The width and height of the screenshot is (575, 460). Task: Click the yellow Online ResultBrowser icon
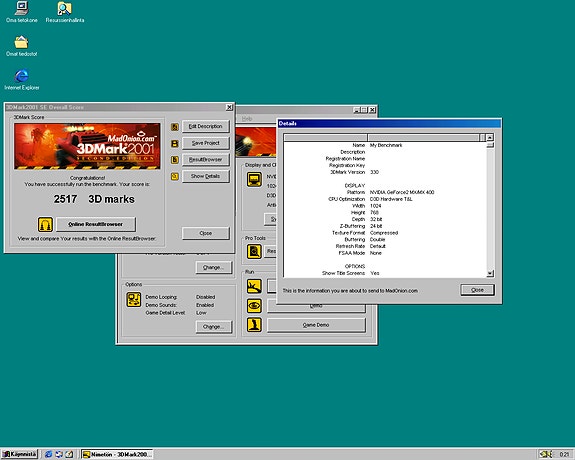coord(45,224)
